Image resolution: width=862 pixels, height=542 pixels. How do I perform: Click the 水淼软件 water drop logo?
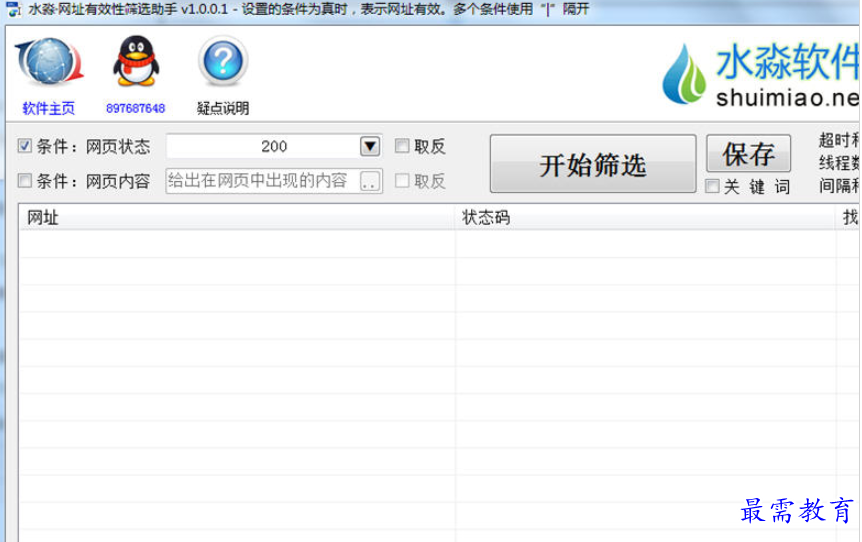(x=683, y=74)
